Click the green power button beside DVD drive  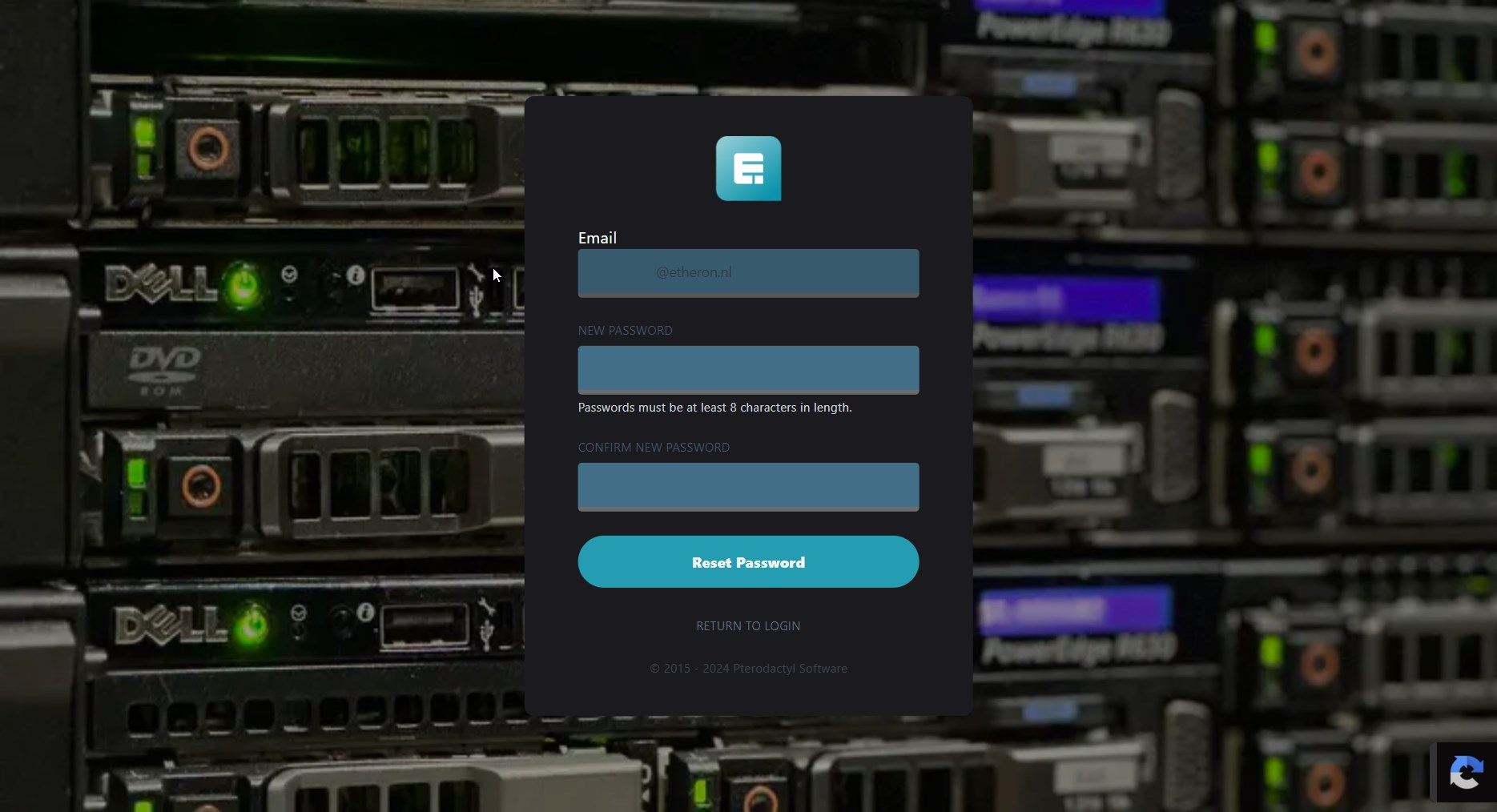(243, 284)
